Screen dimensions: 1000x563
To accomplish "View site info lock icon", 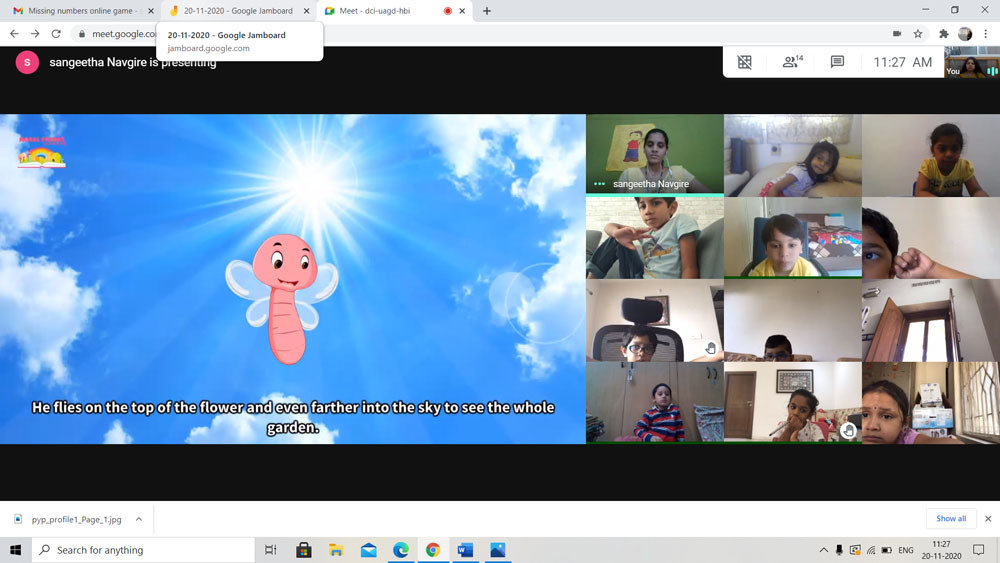I will click(82, 34).
